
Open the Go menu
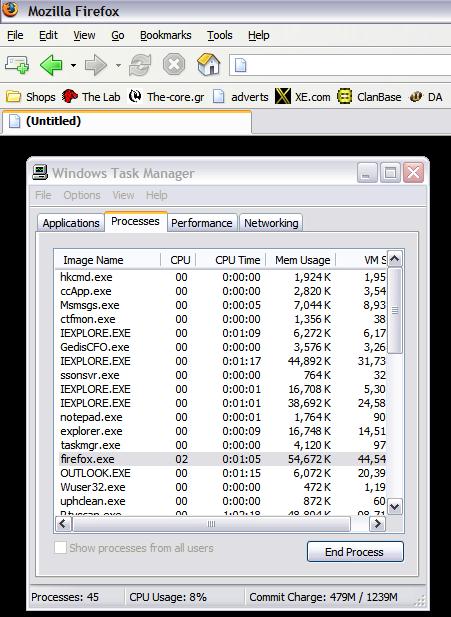pos(118,35)
